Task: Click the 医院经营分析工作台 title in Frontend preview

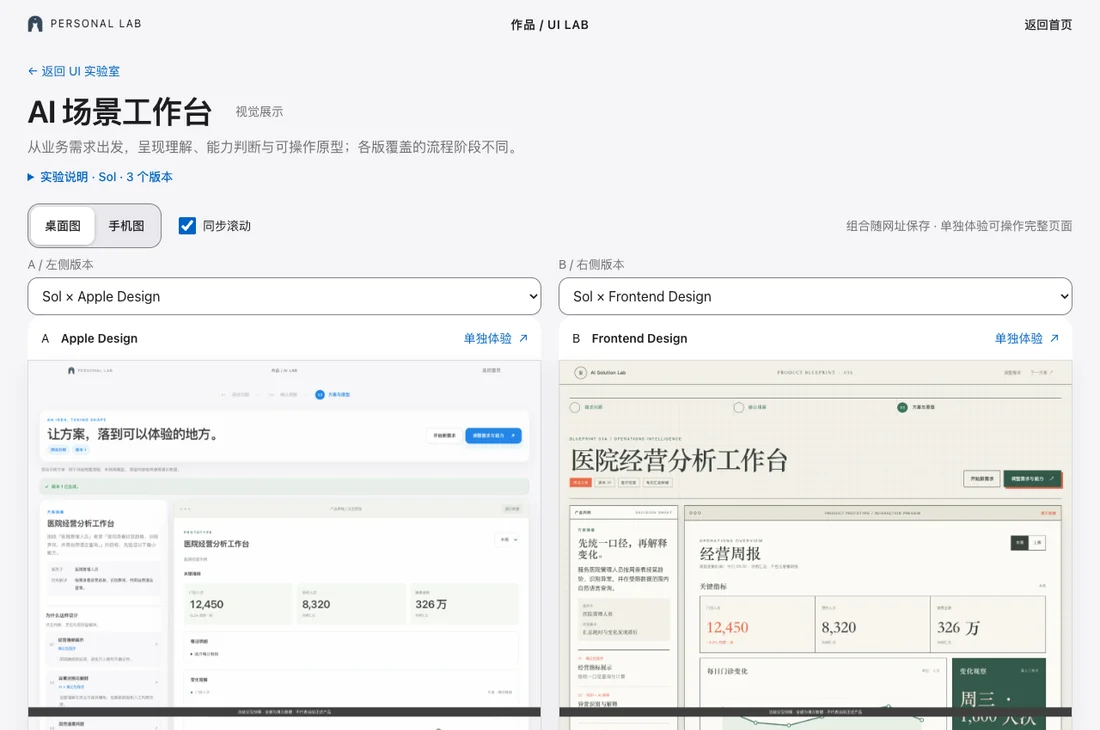Action: (x=679, y=461)
